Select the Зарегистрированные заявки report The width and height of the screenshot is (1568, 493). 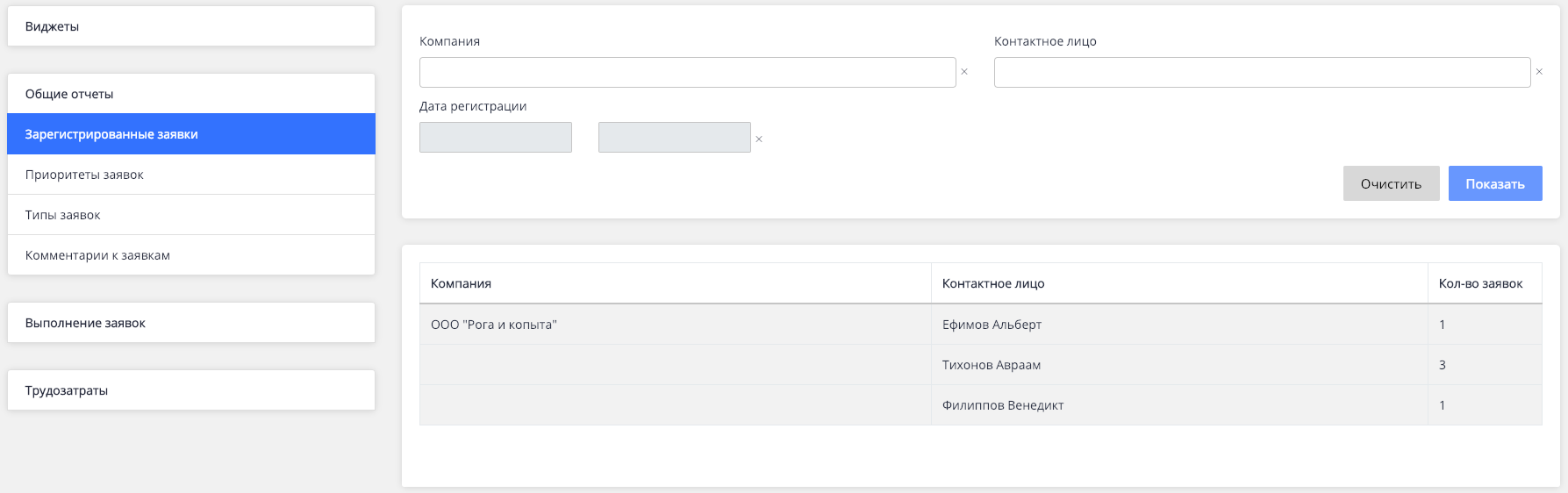tap(190, 134)
